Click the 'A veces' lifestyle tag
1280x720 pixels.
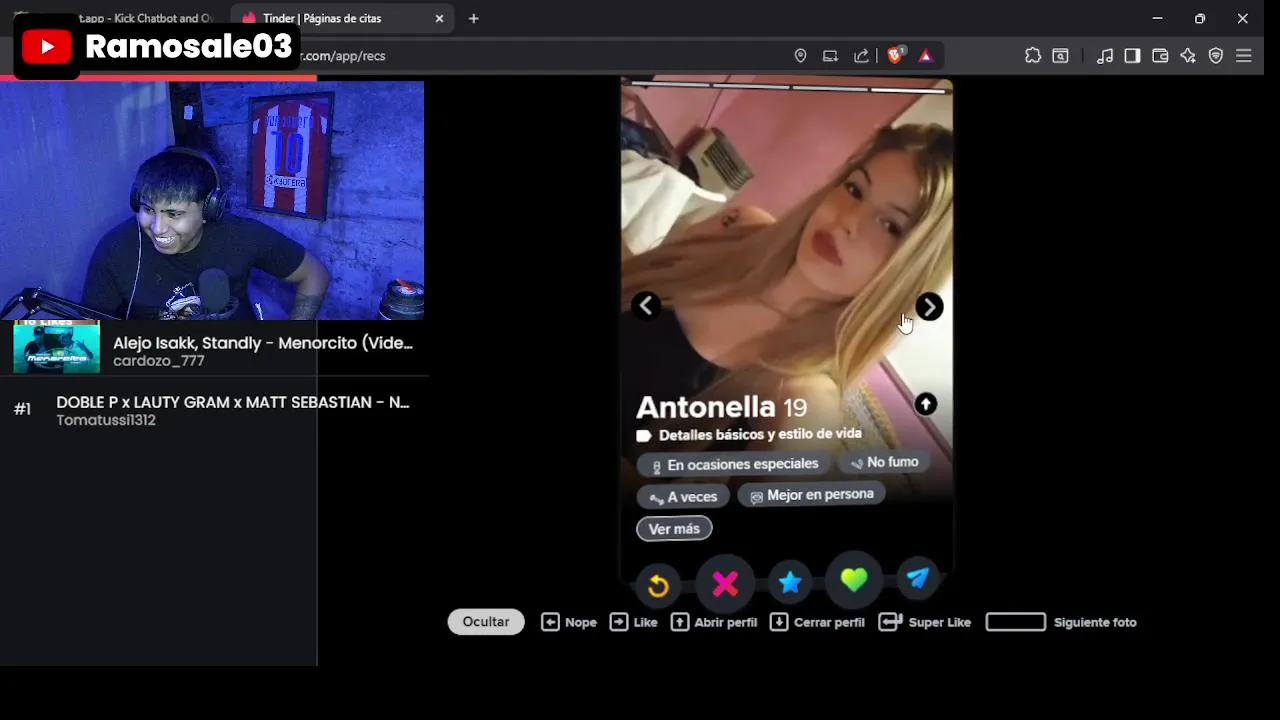point(684,497)
